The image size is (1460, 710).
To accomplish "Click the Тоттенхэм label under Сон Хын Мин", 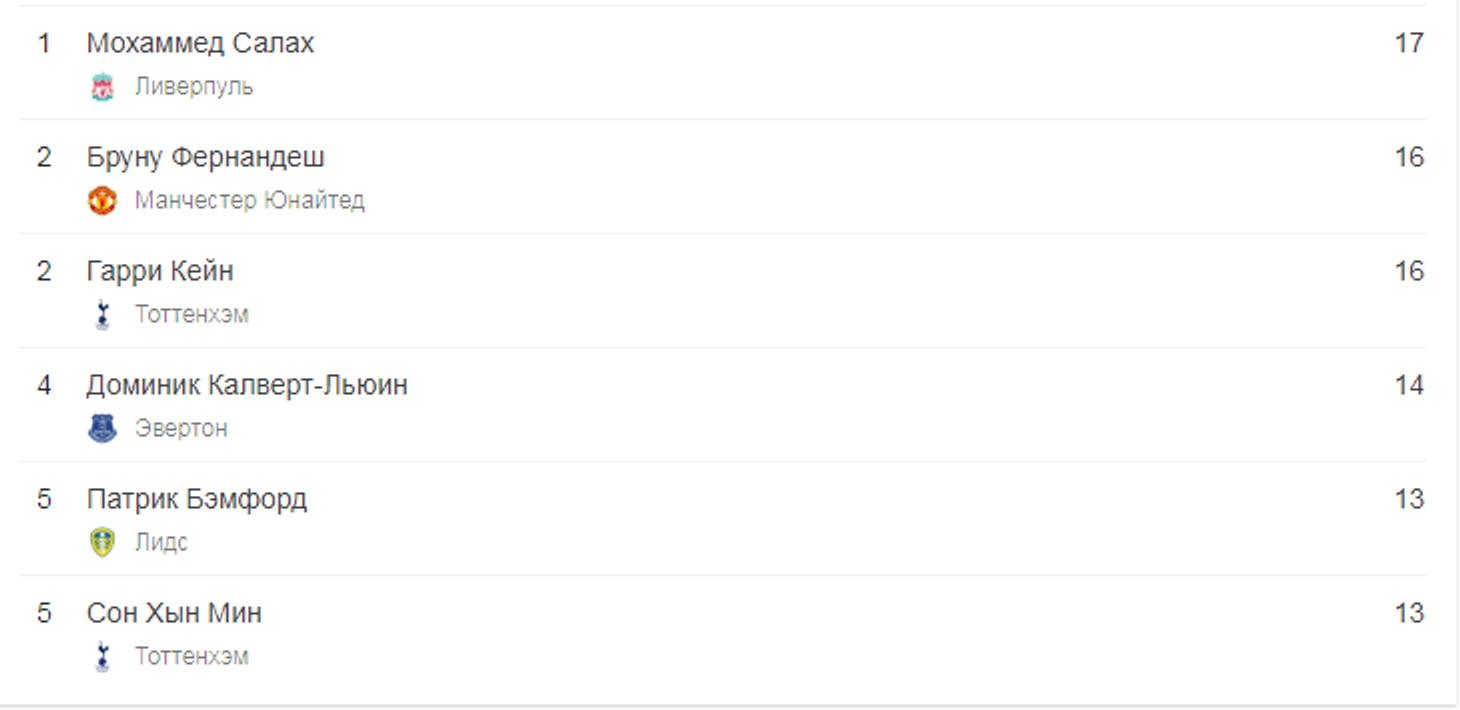I will 191,657.
